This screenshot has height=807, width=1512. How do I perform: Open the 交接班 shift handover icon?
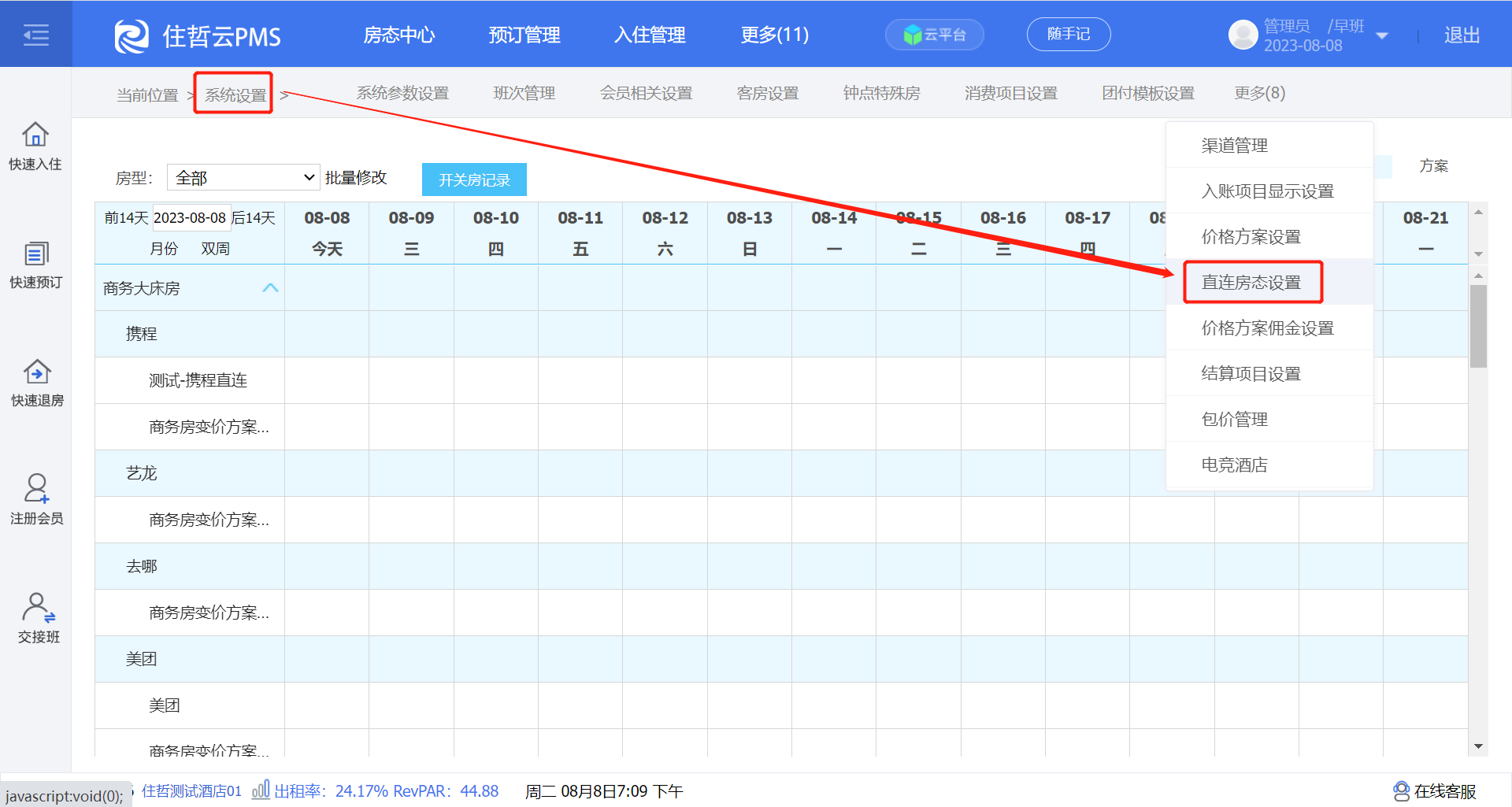(38, 607)
